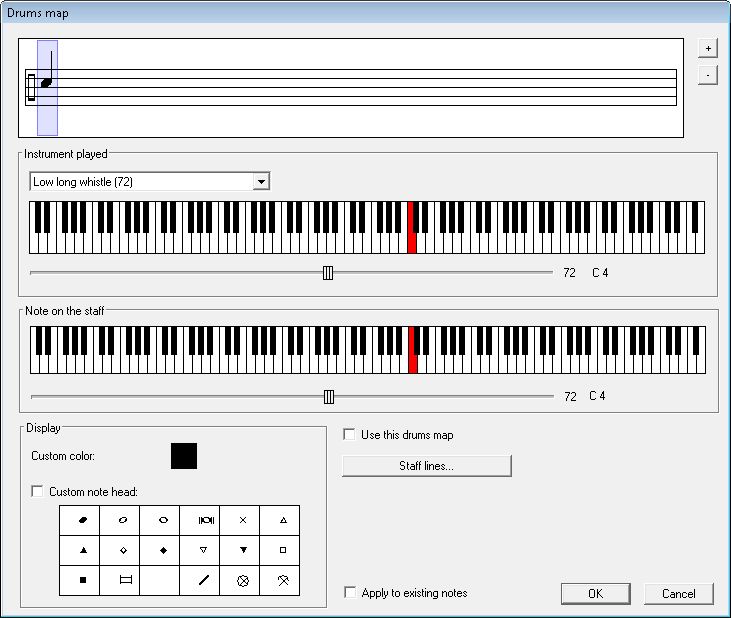Select the filled oval note head
Viewport: 731px width, 618px height.
point(82,520)
